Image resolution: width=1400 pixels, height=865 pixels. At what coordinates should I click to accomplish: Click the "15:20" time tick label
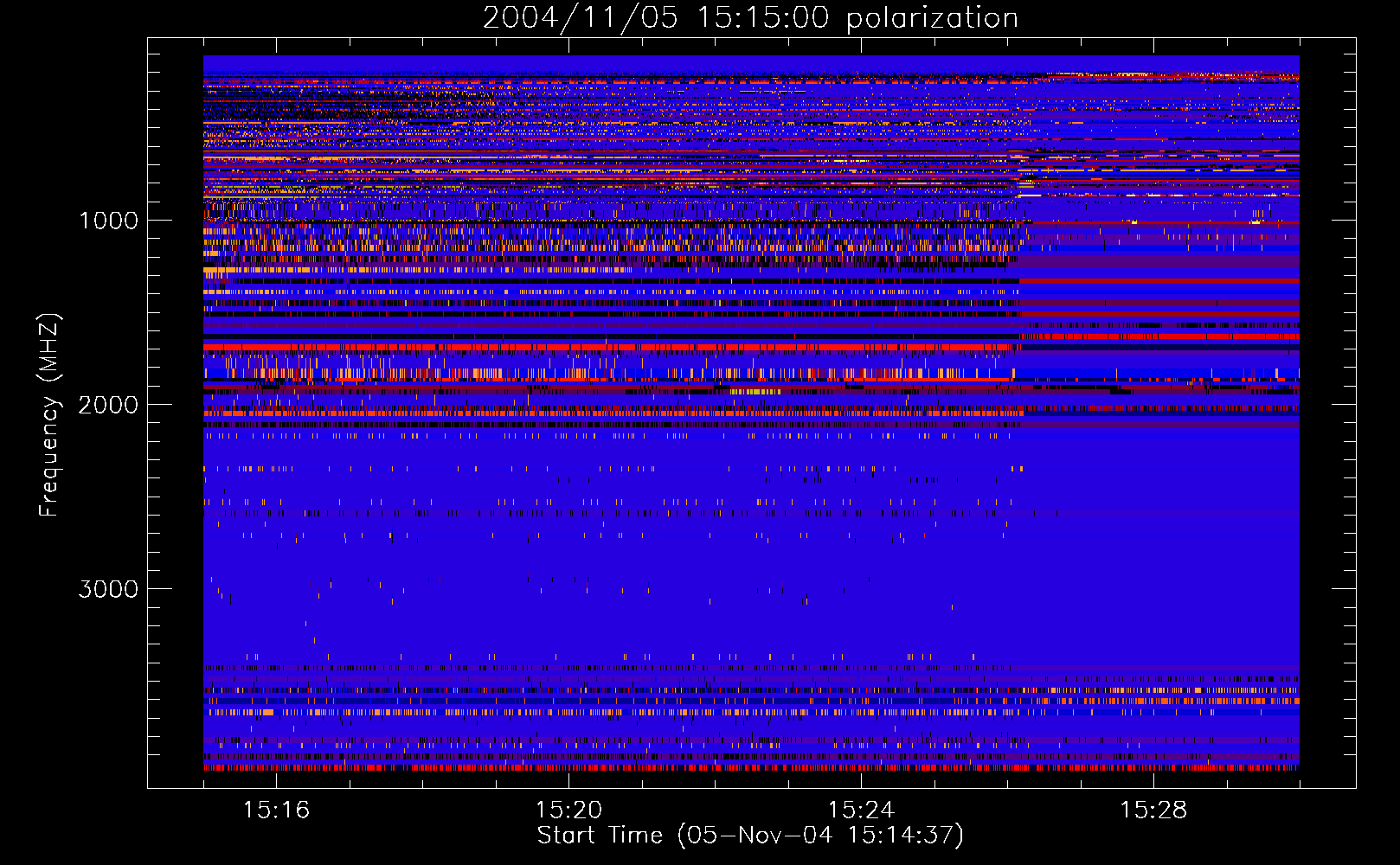click(x=568, y=810)
